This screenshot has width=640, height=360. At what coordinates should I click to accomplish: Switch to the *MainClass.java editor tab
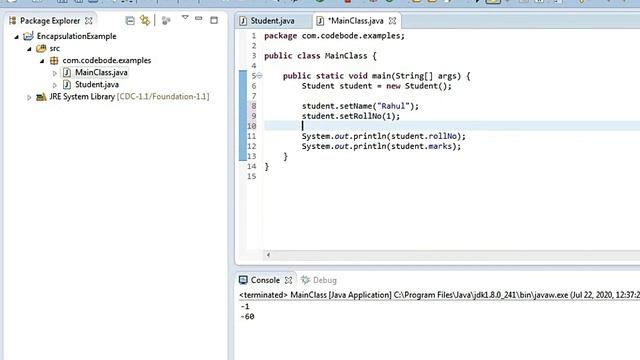[355, 20]
